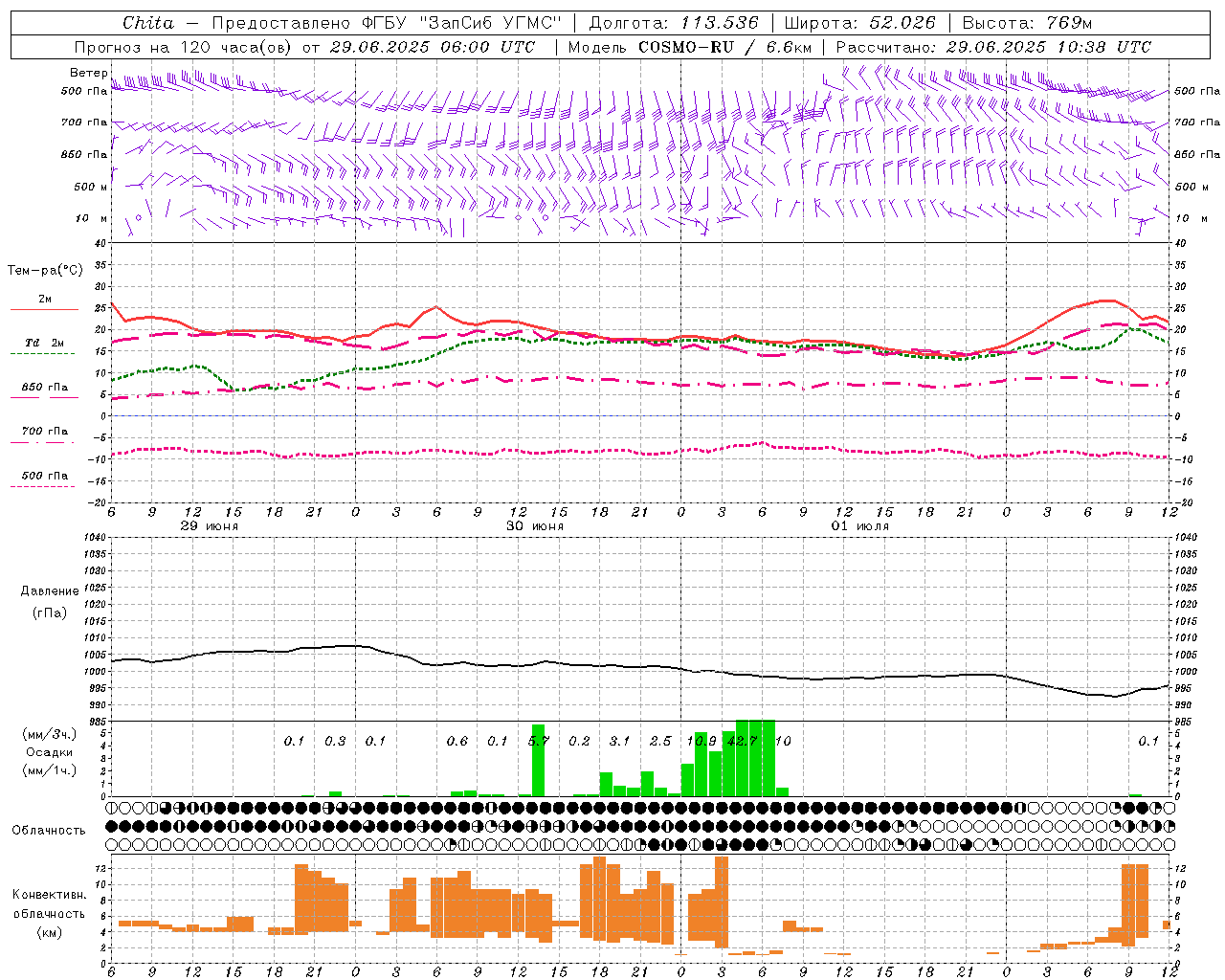Click the precipitation total "0.2"
Viewport: 1225px width, 980px height.
(x=579, y=741)
